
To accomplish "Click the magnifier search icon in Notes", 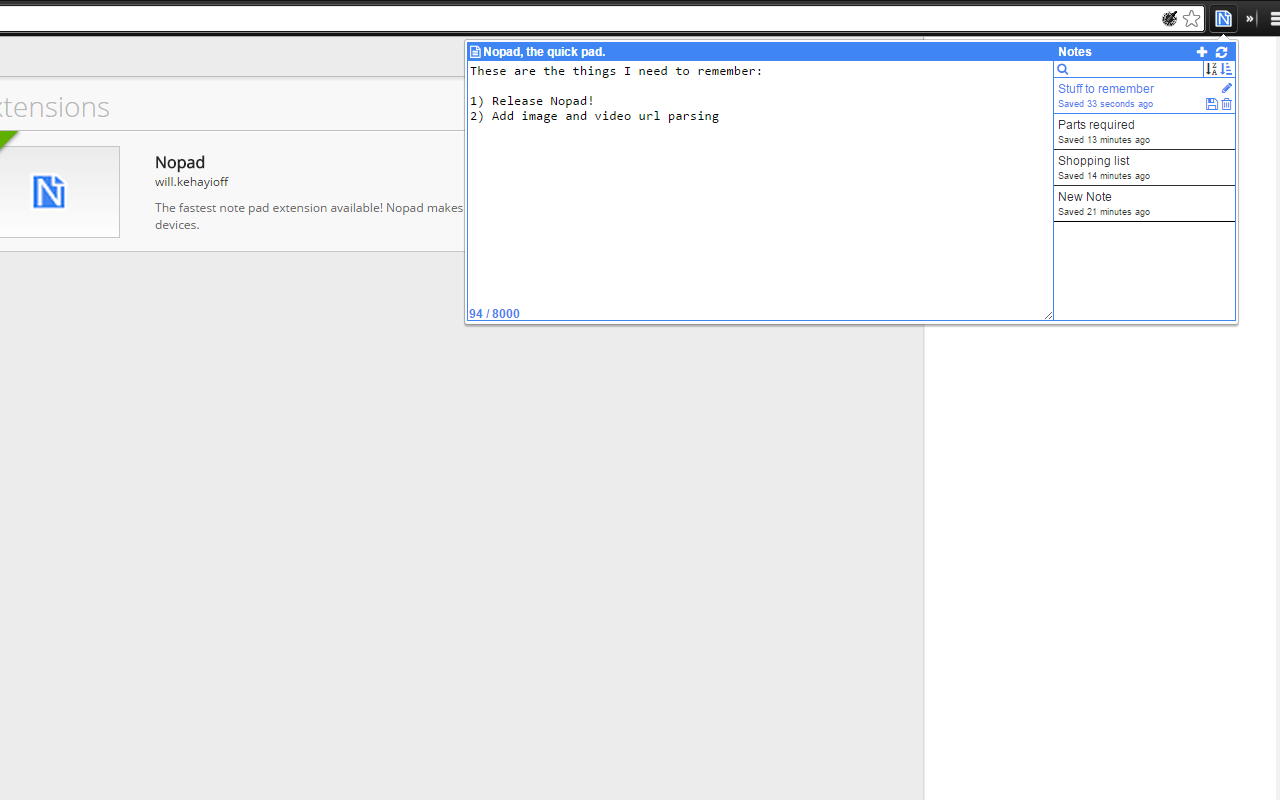I will [1063, 69].
